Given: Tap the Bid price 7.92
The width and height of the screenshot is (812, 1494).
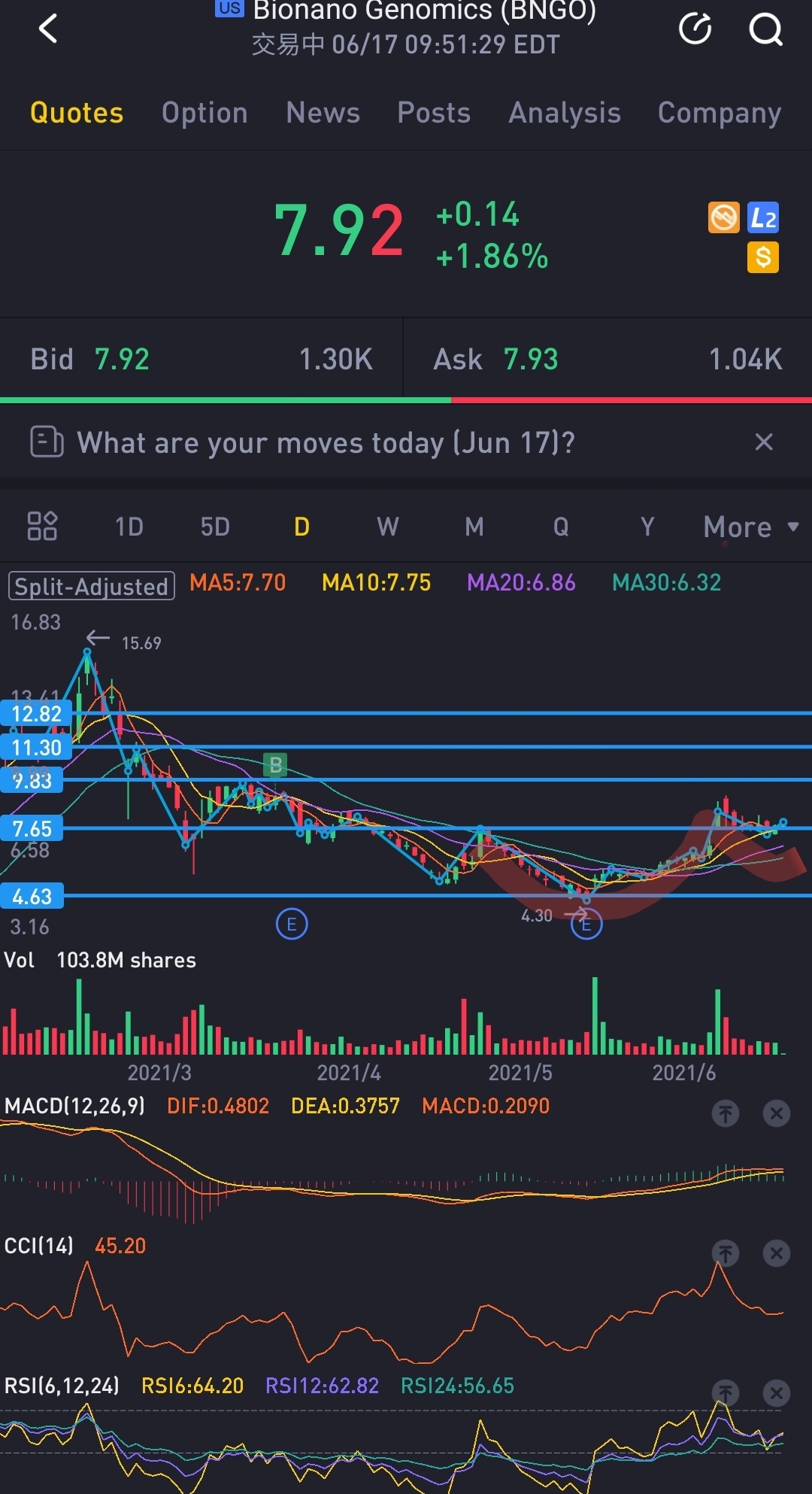Looking at the screenshot, I should [x=122, y=360].
